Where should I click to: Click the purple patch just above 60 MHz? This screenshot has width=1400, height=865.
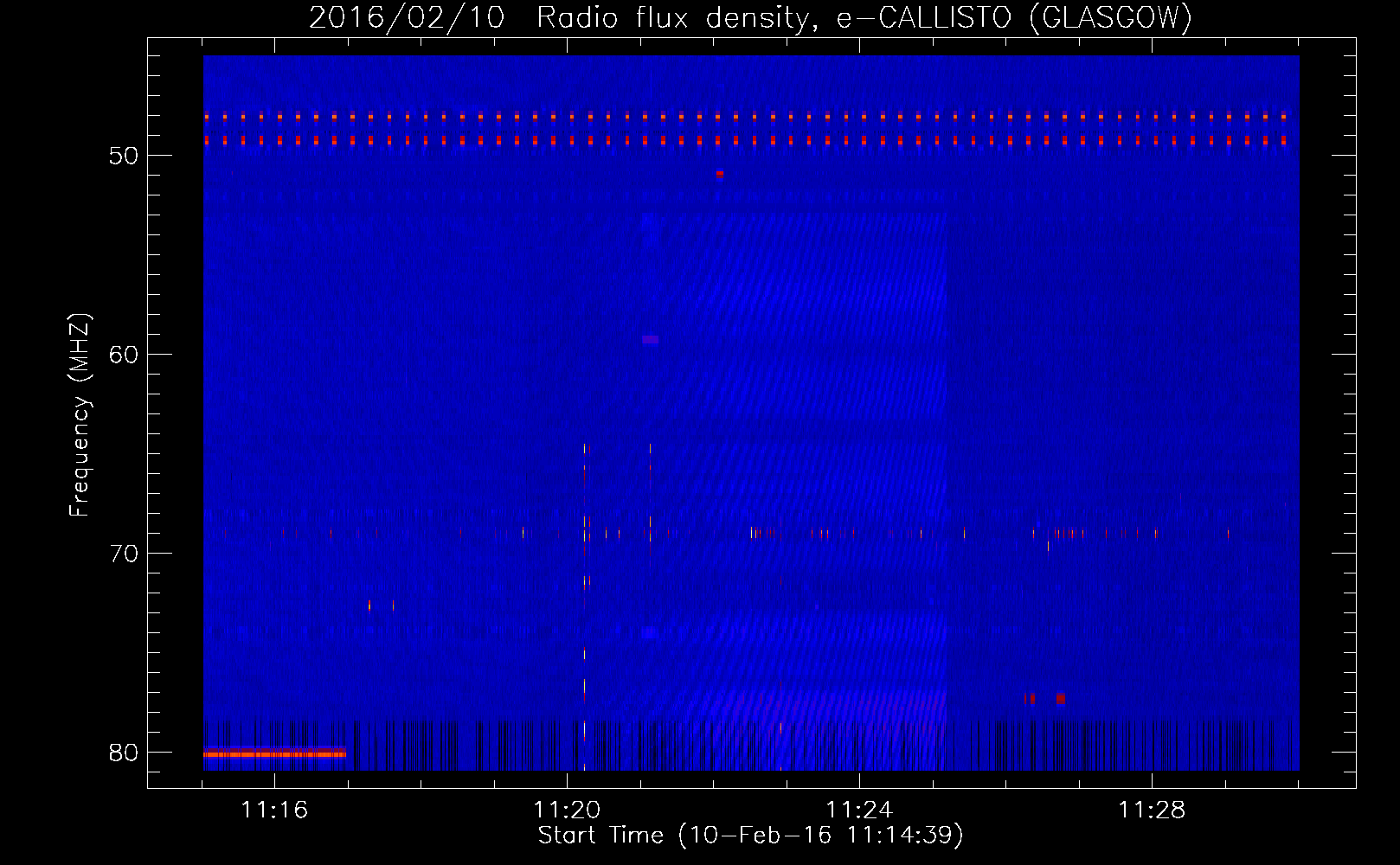point(651,340)
